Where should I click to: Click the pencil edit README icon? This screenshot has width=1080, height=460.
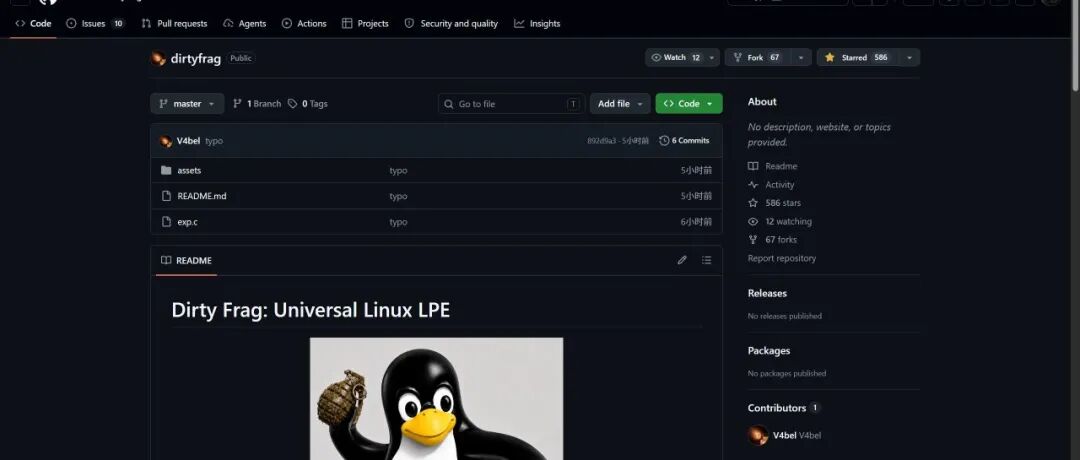(682, 260)
